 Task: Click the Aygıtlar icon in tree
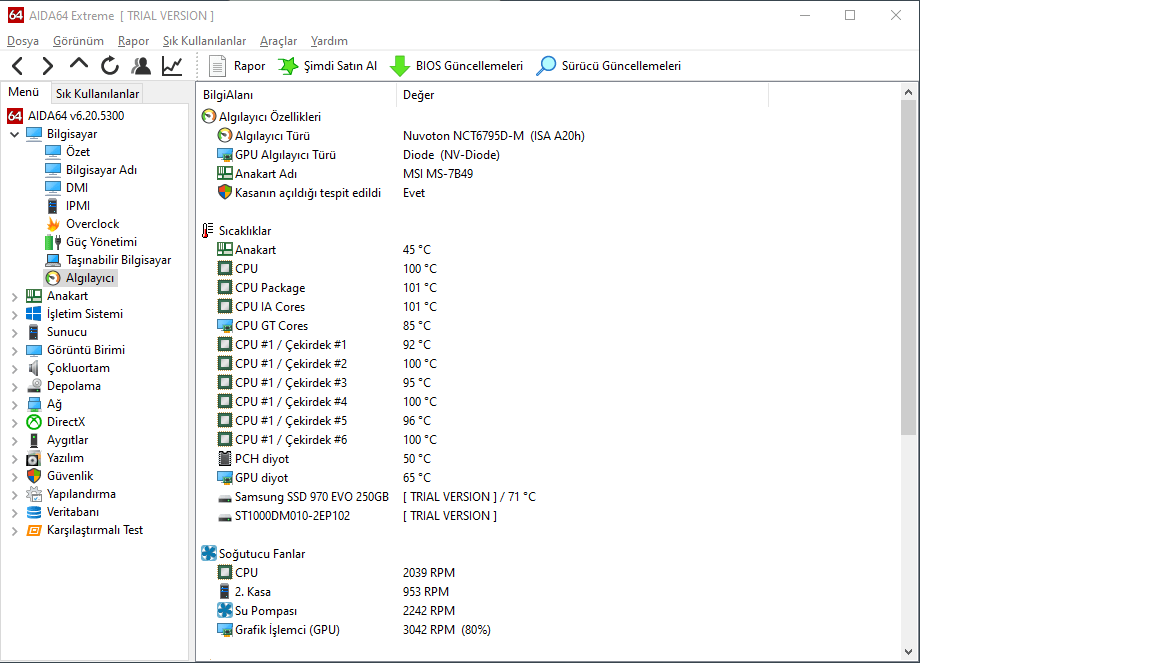tap(34, 440)
